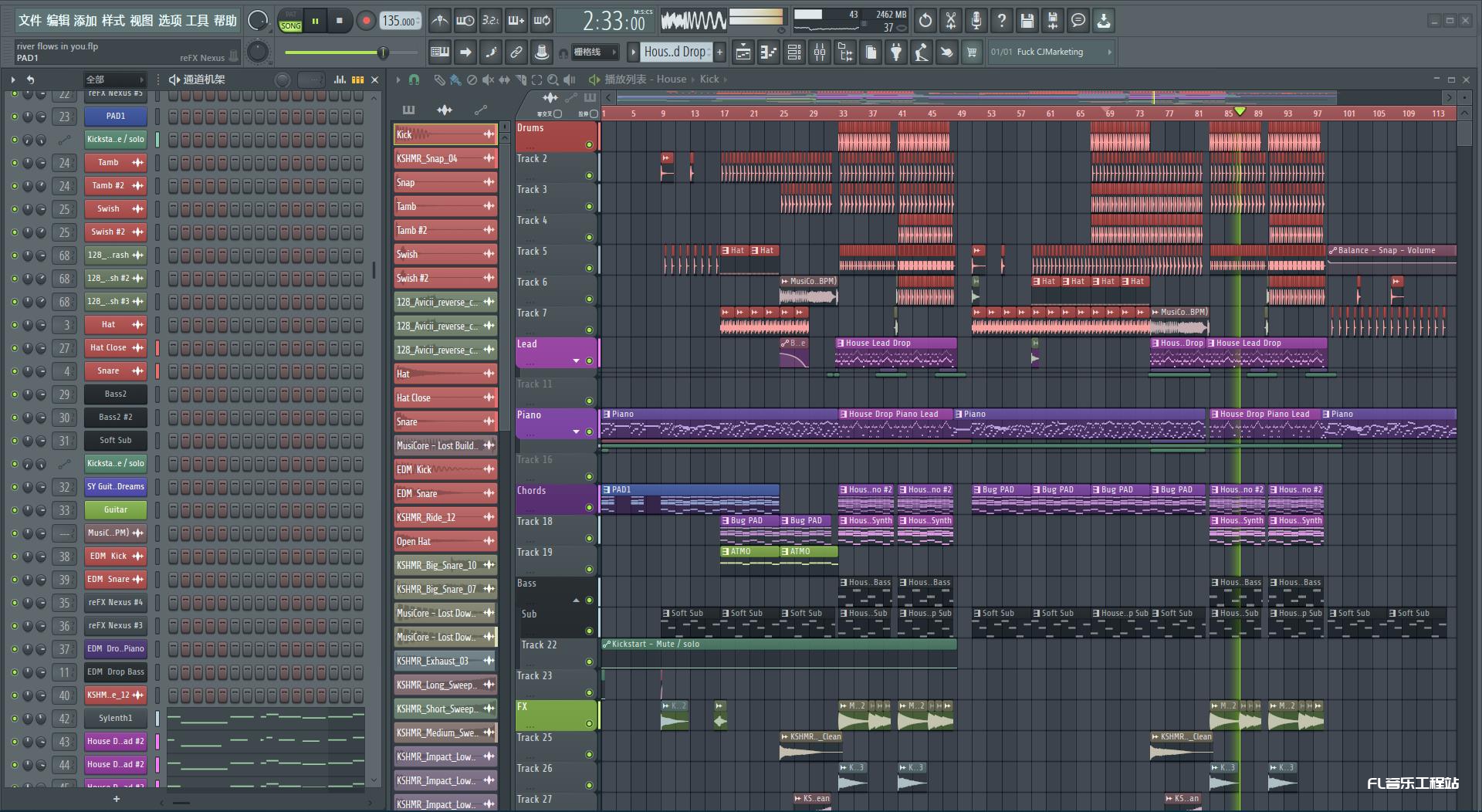Open the channel rack view icon
The height and width of the screenshot is (812, 1482).
(x=793, y=52)
